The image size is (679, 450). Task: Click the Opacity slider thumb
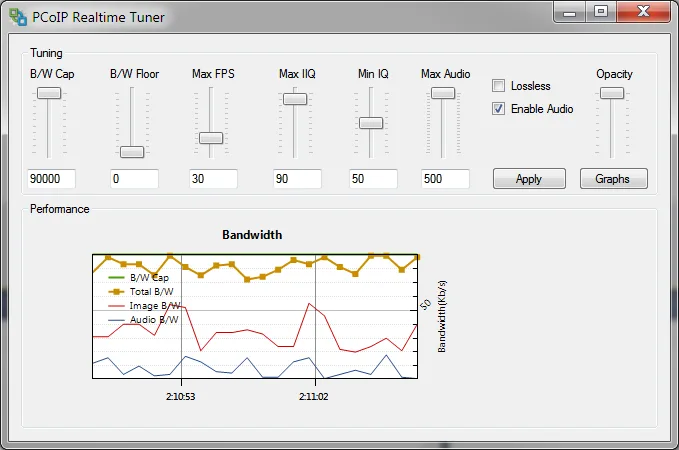click(x=612, y=93)
